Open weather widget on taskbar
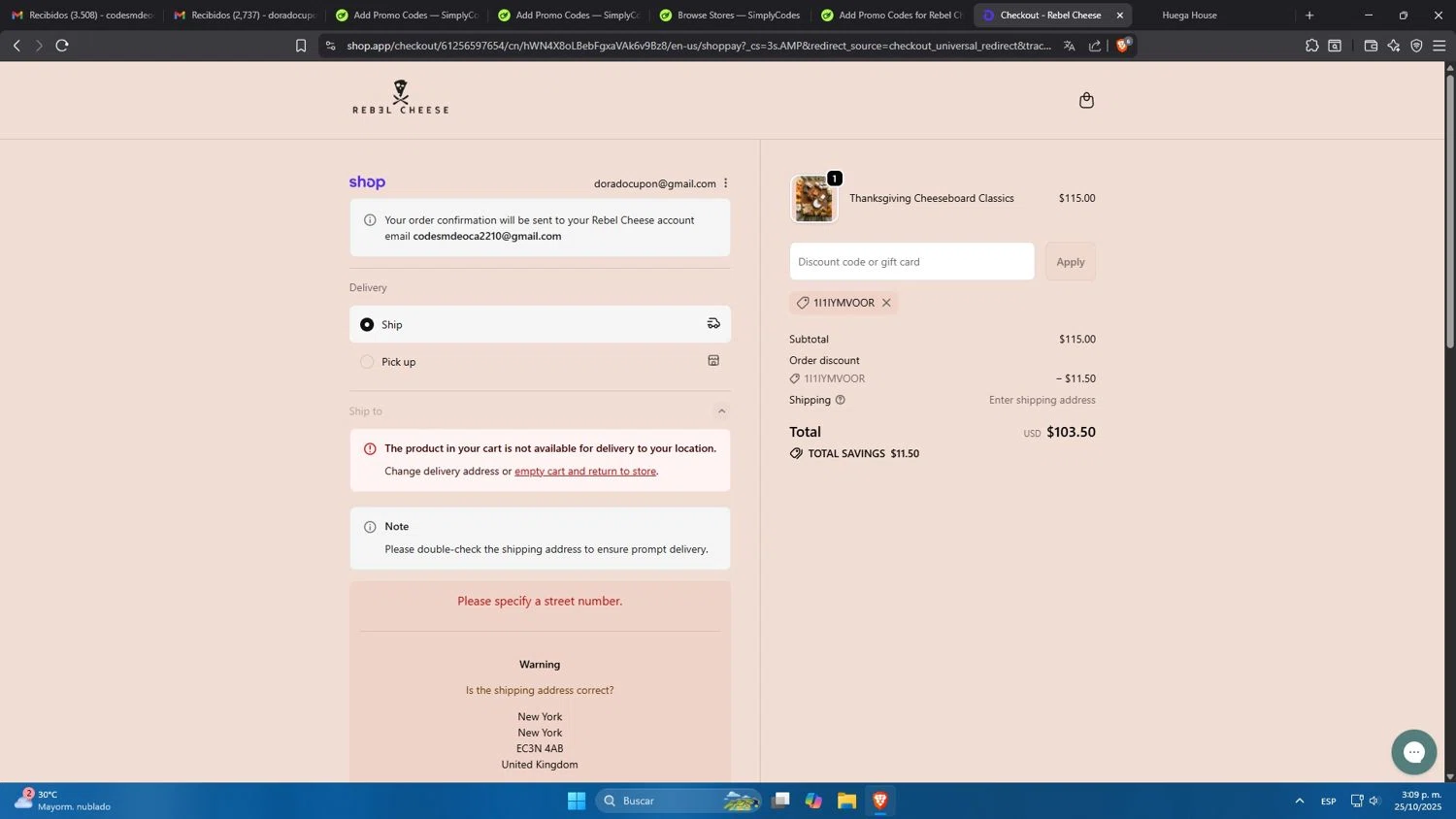 click(x=64, y=801)
